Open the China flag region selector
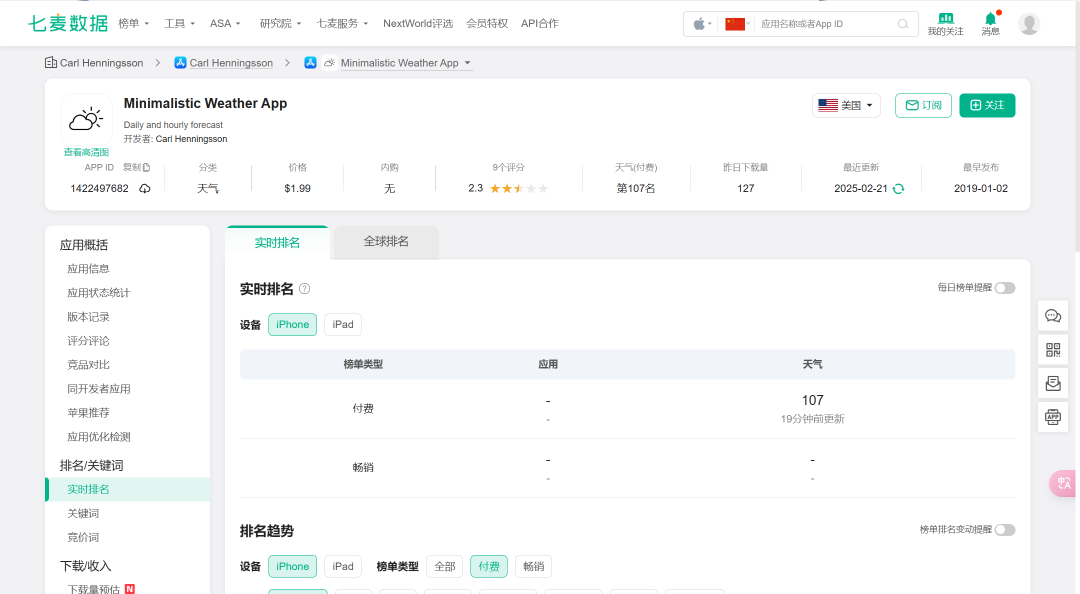Screen dimensions: 1080x594 (735, 24)
